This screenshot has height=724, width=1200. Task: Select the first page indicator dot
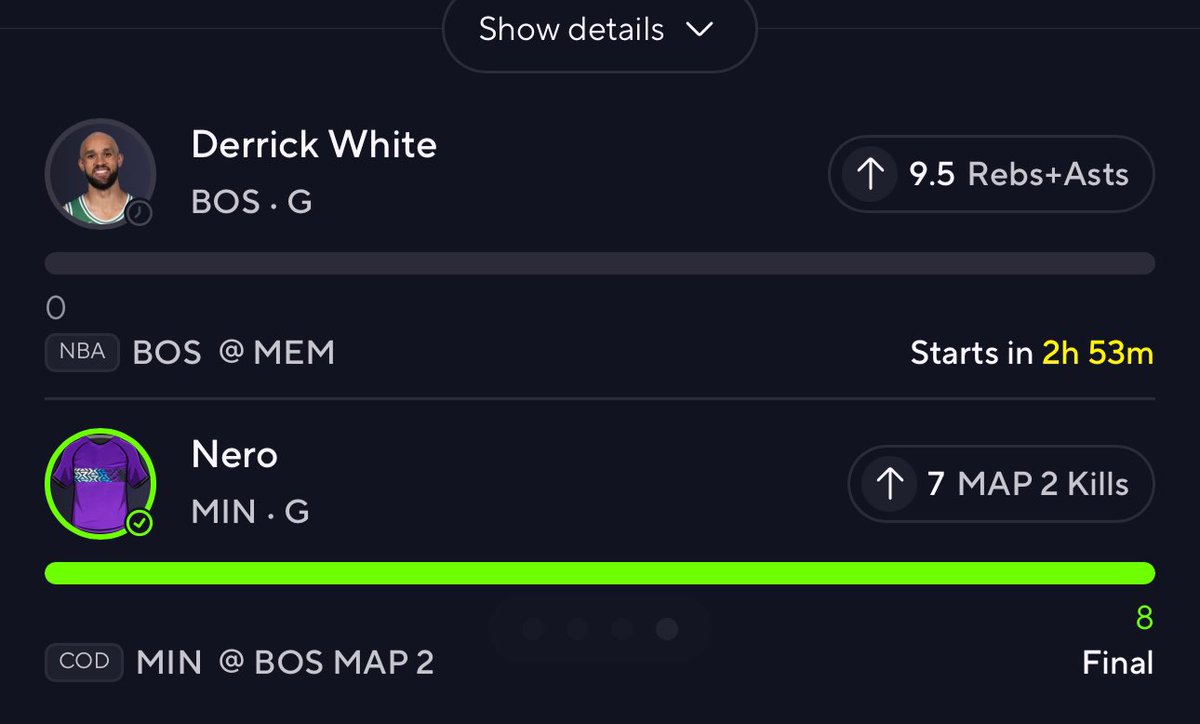point(533,629)
